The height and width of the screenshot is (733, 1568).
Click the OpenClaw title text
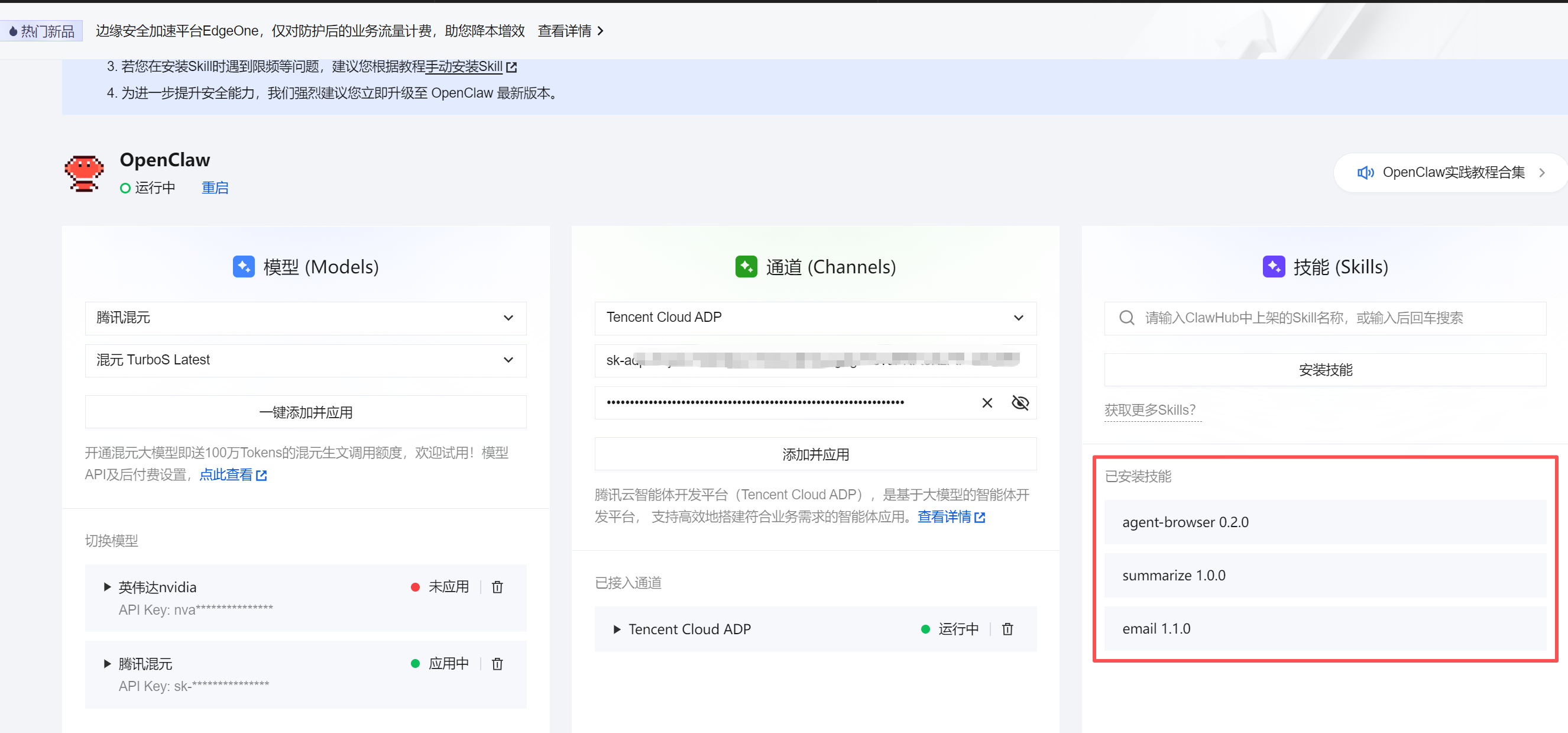coord(165,160)
